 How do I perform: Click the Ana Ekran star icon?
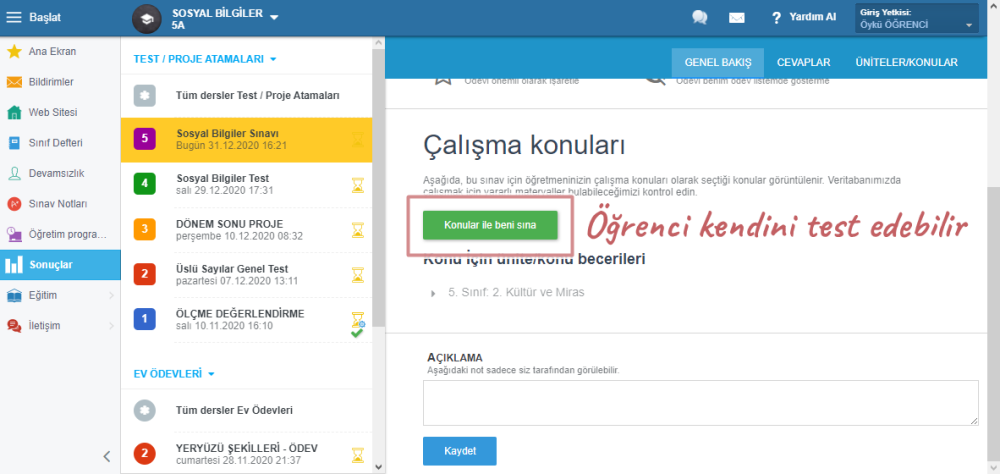(14, 52)
